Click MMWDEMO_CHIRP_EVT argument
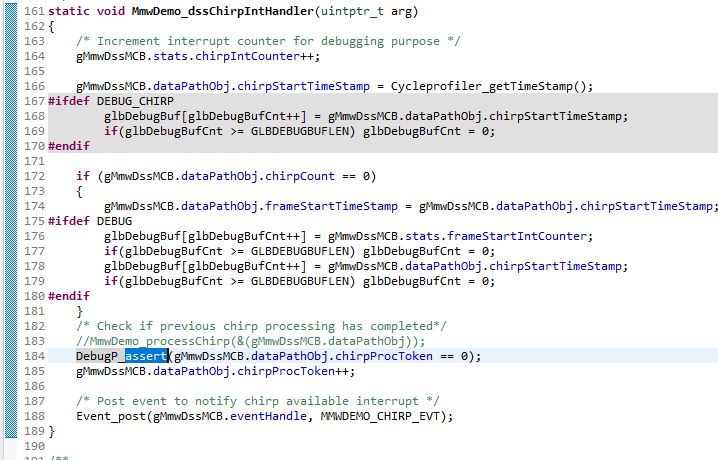 (x=380, y=417)
